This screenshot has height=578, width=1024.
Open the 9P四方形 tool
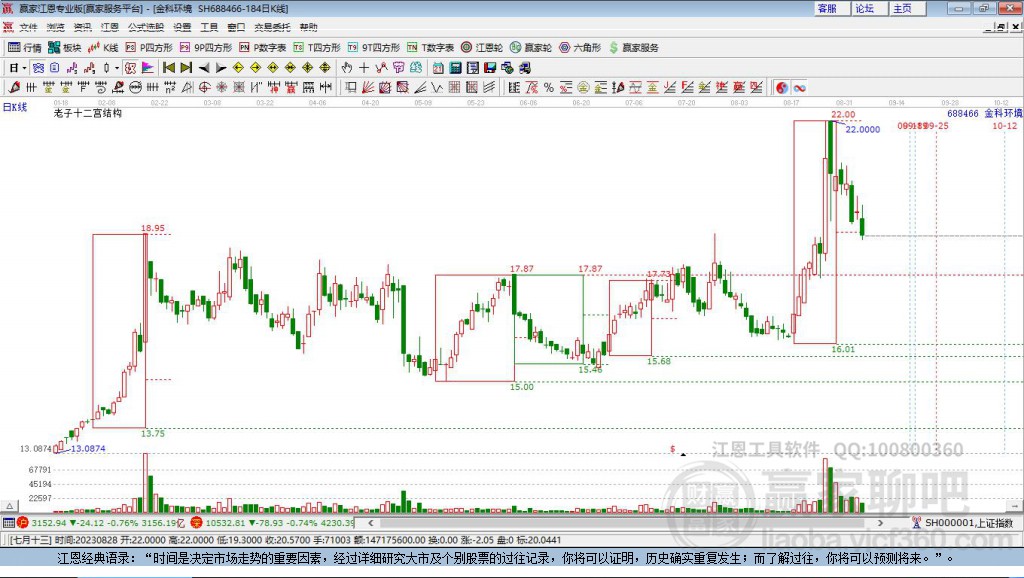click(206, 48)
